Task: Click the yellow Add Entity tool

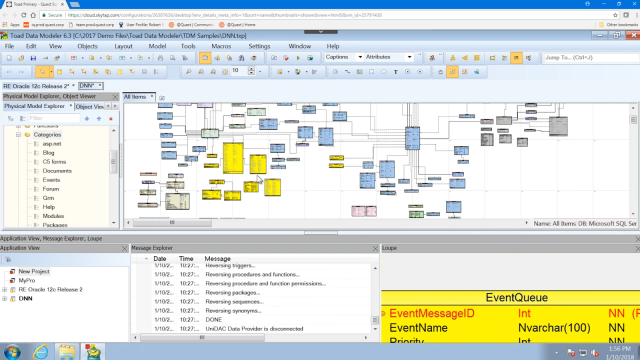Action: 60,72
